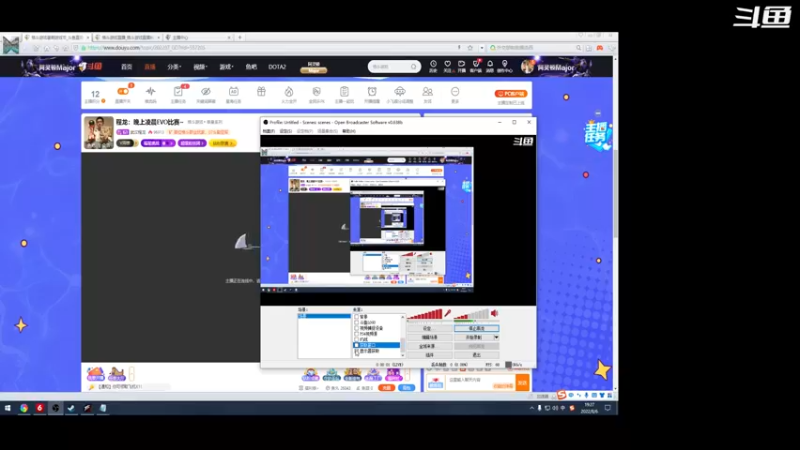
Task: Toggle the PS4 video source checkbox in OBS
Action: (x=356, y=334)
